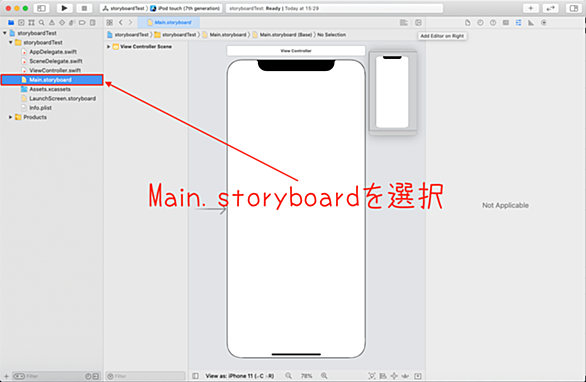Screen dimensions: 586x382
Task: Stop the running scheme
Action: point(84,8)
